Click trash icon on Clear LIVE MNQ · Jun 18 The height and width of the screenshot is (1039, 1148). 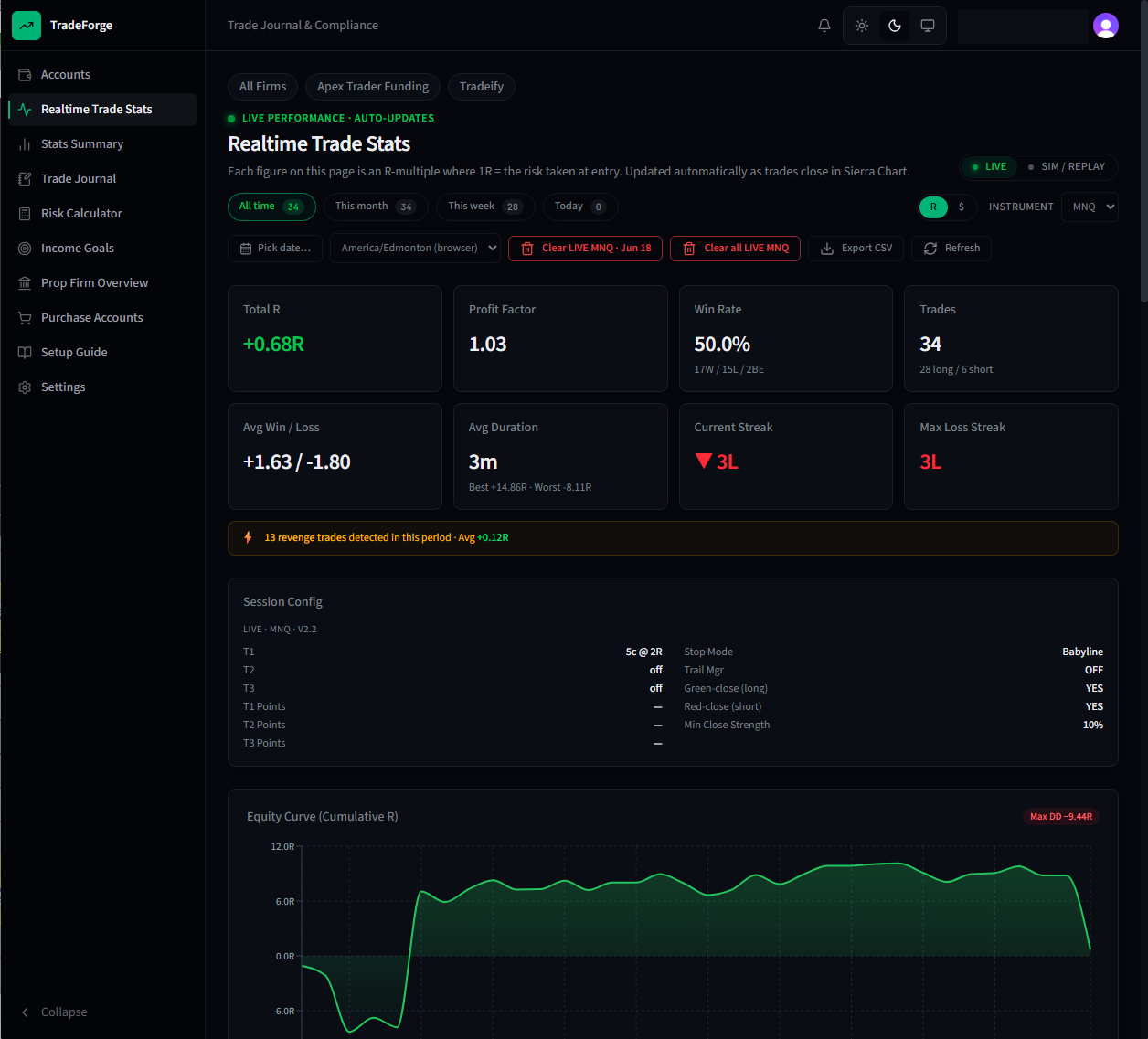[x=527, y=249]
